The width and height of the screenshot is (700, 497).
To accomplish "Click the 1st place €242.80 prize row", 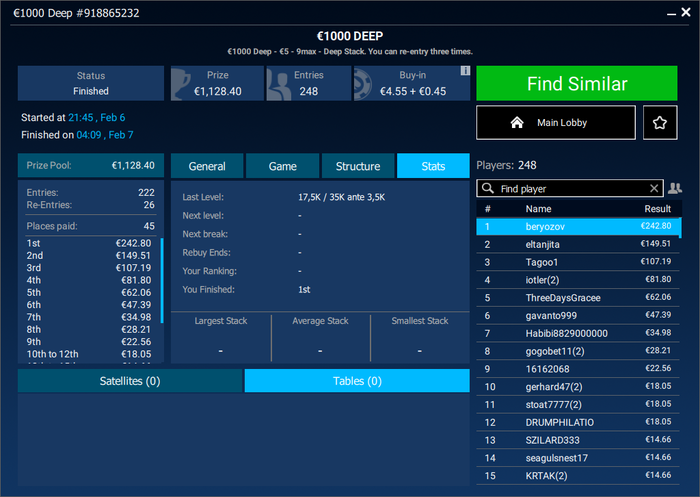I will tap(89, 243).
